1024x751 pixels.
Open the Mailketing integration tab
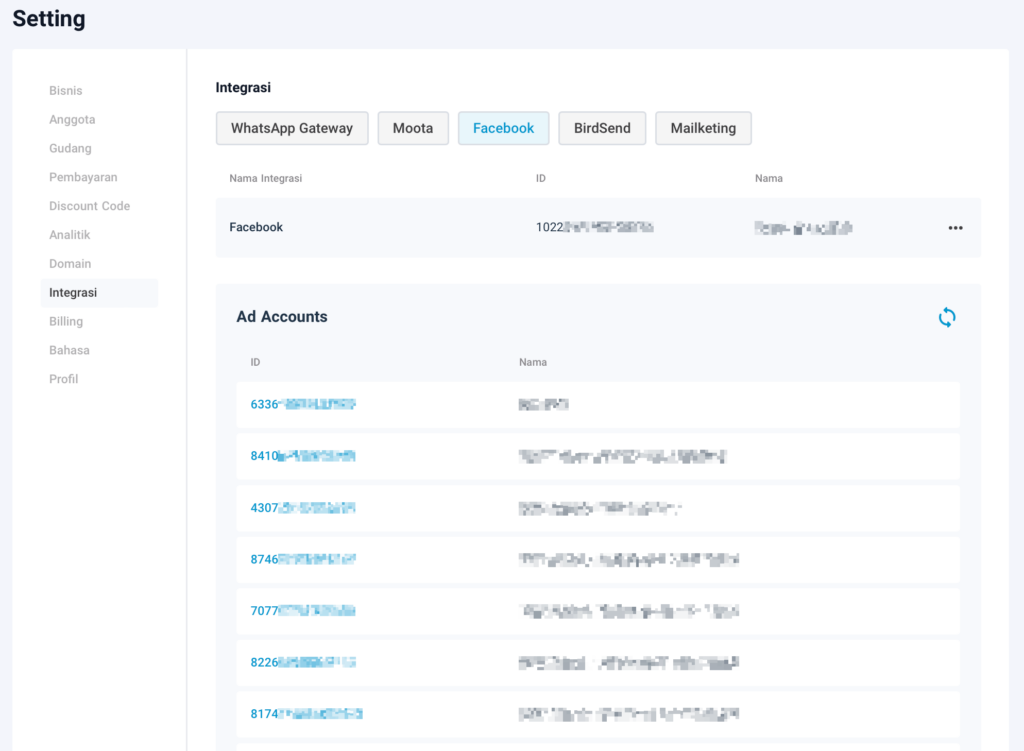pyautogui.click(x=703, y=128)
